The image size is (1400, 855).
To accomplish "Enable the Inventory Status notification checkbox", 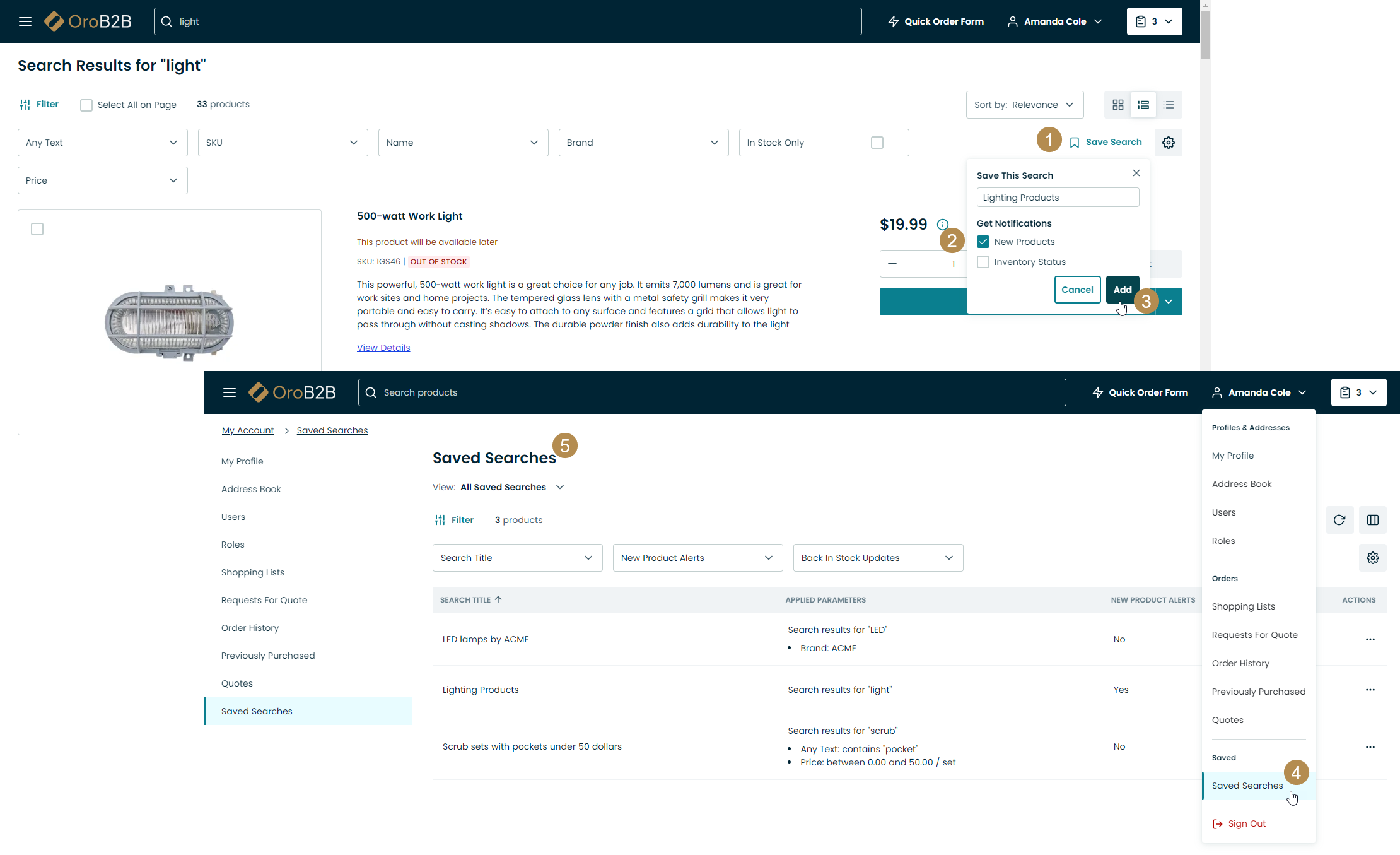I will pyautogui.click(x=983, y=262).
